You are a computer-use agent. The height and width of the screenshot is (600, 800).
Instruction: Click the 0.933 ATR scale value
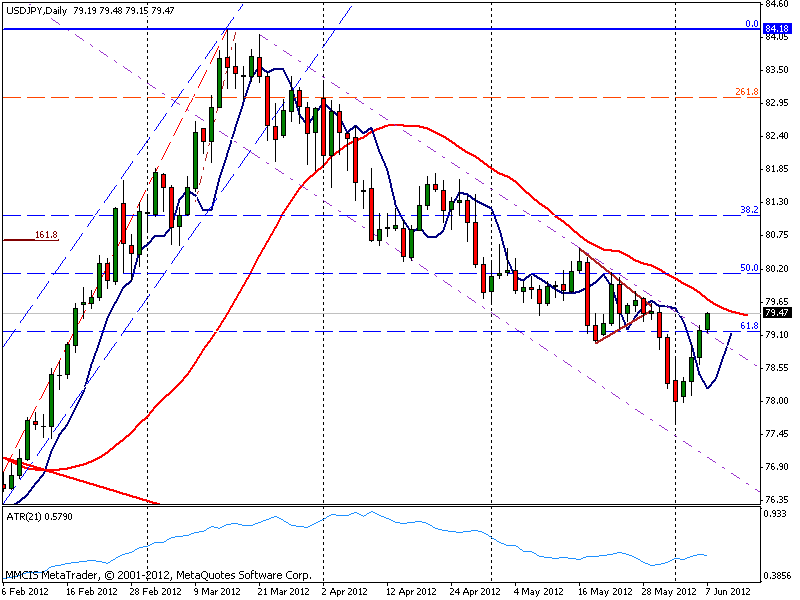[x=776, y=514]
